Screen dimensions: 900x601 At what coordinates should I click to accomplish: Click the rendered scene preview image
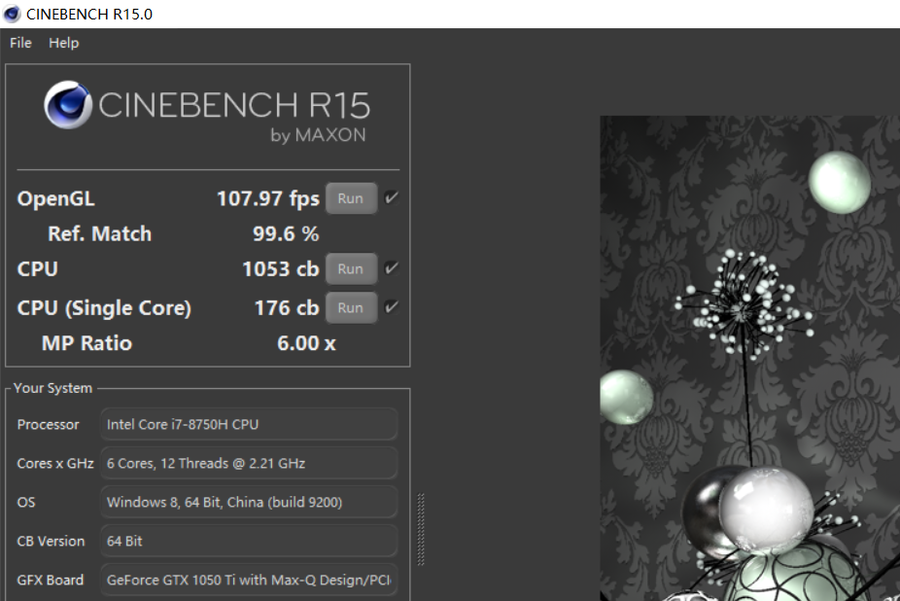point(750,358)
